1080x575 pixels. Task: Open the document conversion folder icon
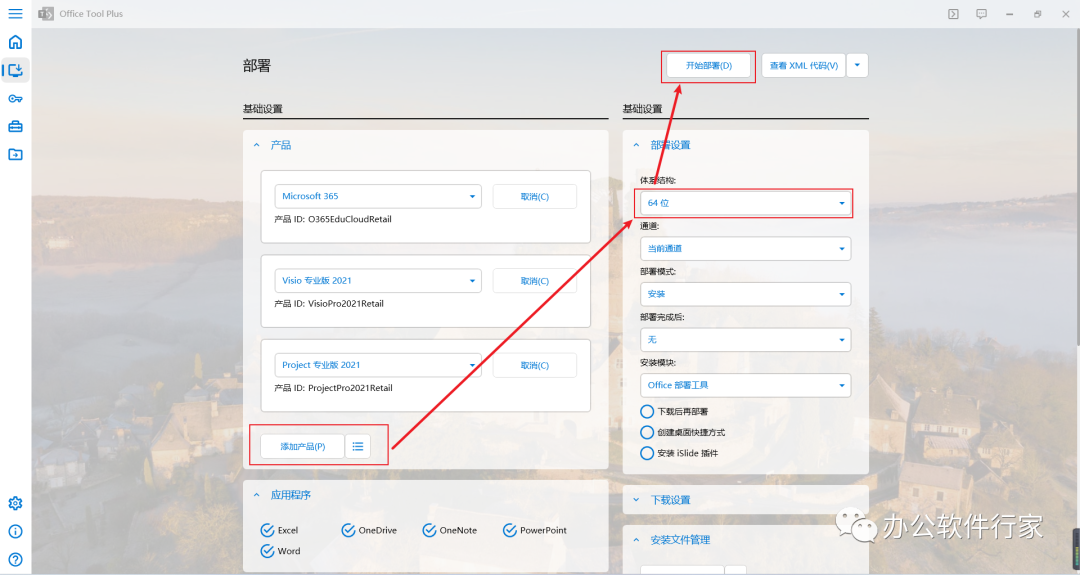click(15, 154)
